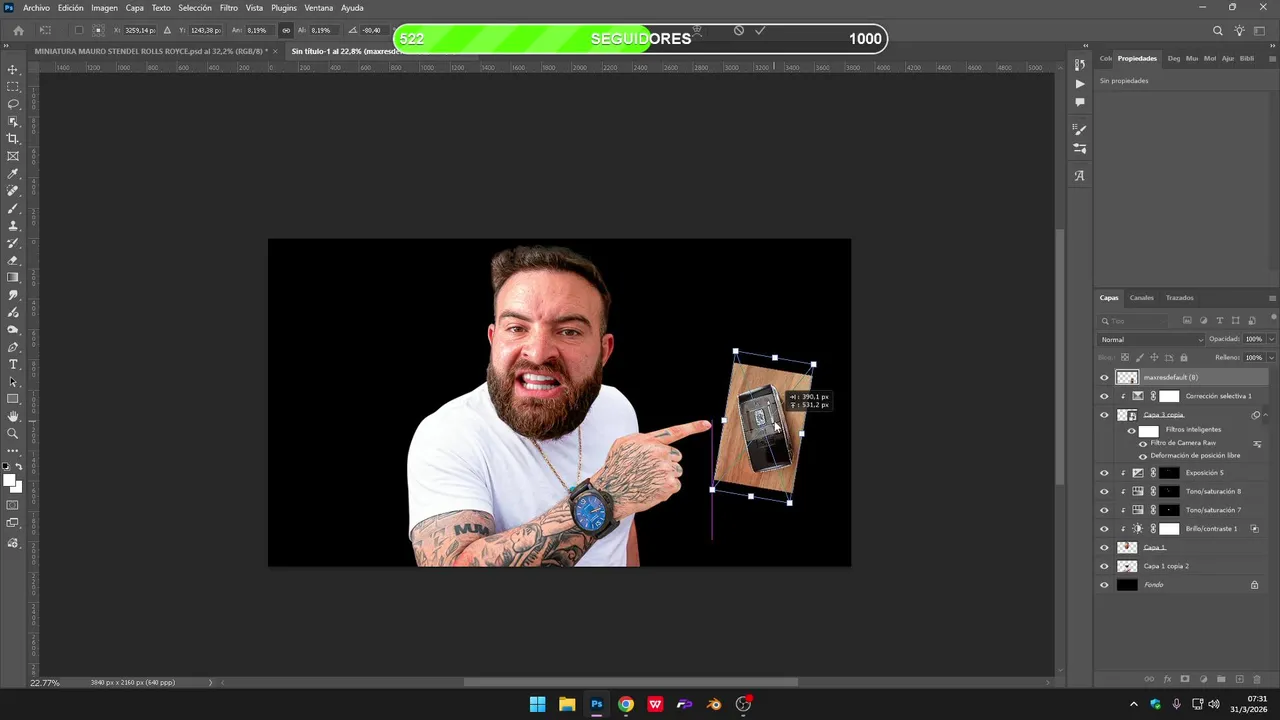Select the Tono/saturación 7 layer name
The height and width of the screenshot is (720, 1280).
1213,510
